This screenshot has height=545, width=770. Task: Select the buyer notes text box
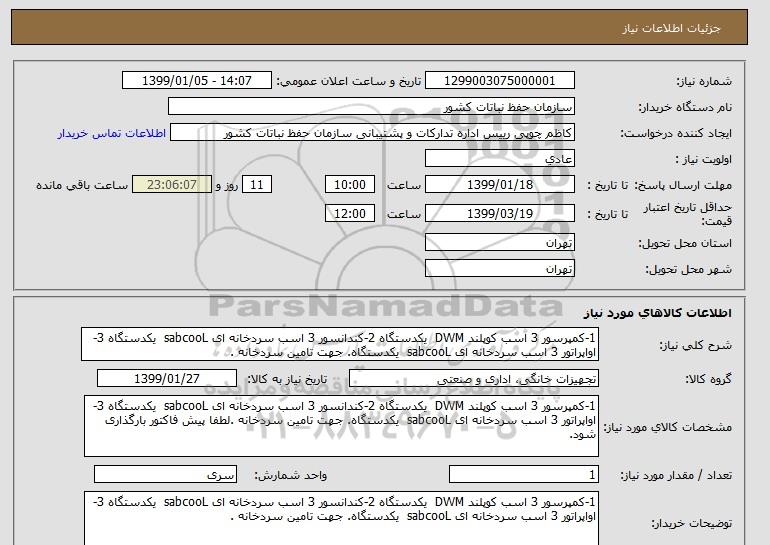pos(341,518)
